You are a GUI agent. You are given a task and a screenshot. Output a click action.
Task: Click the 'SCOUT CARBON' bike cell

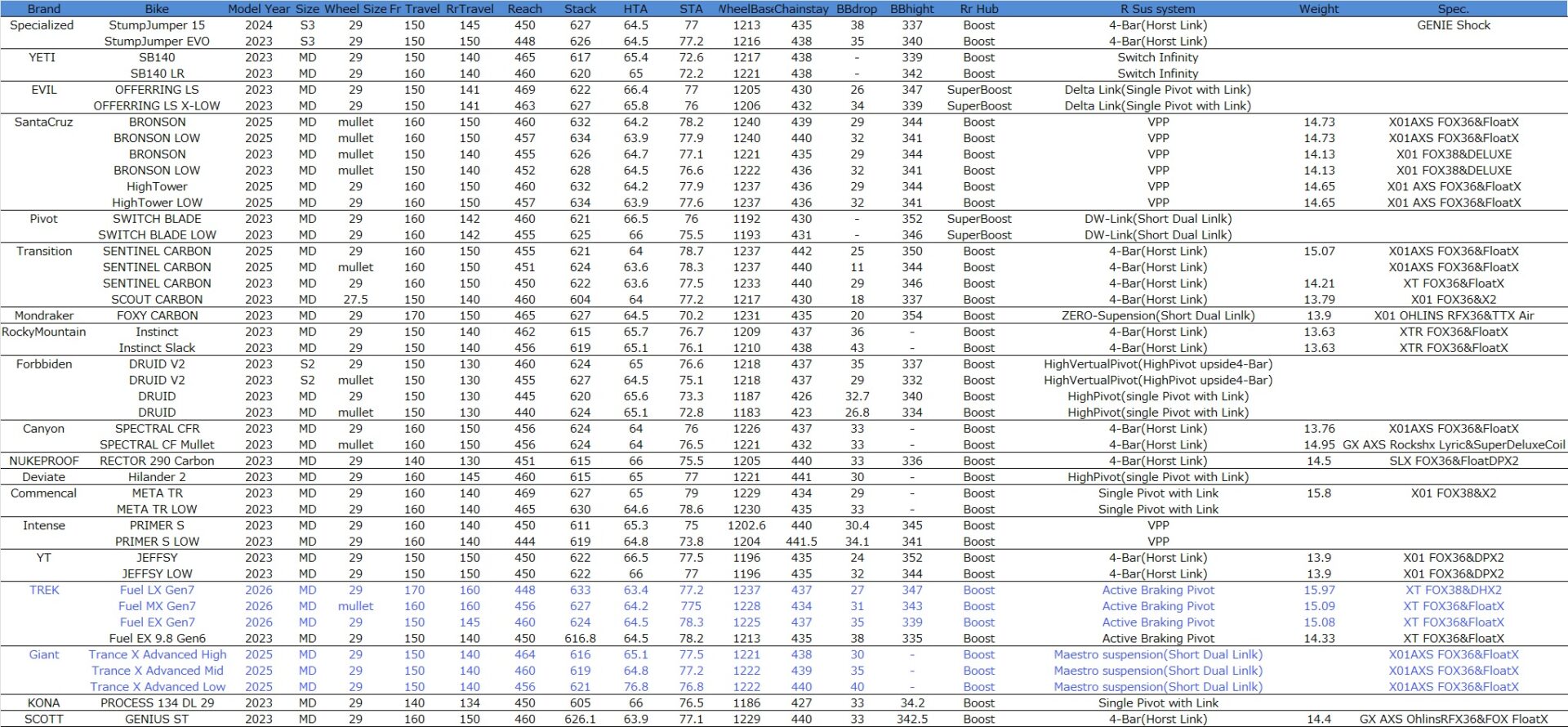point(157,300)
